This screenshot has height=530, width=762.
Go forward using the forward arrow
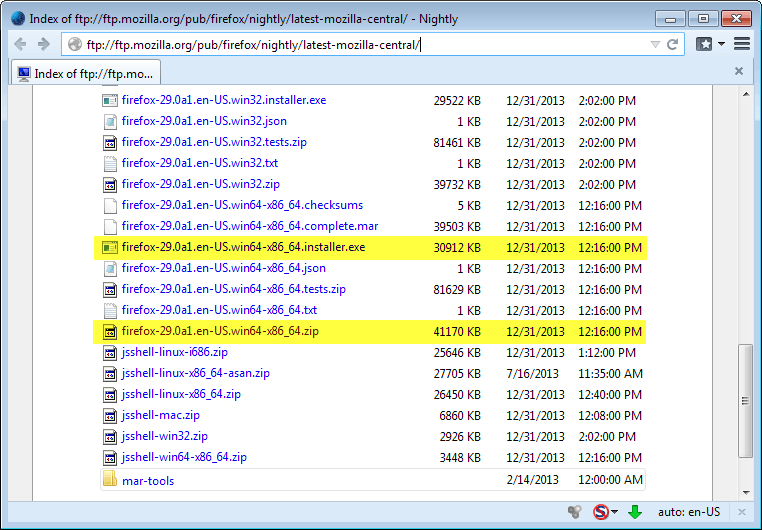coord(44,44)
